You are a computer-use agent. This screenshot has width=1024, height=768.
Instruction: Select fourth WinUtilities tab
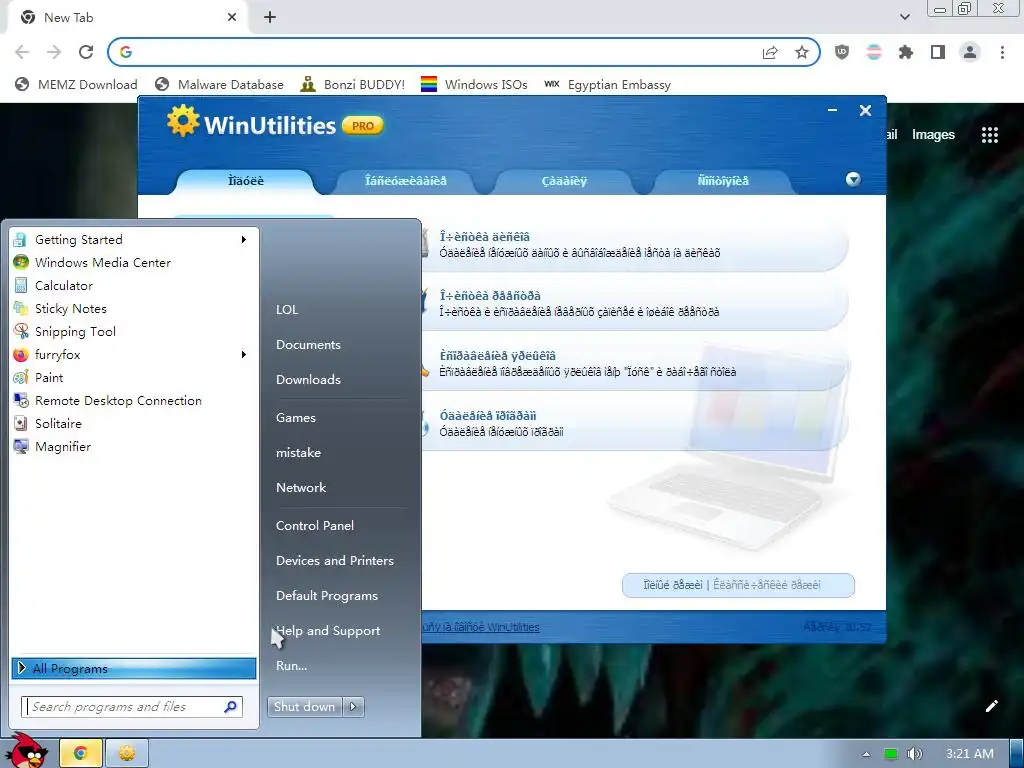[723, 181]
